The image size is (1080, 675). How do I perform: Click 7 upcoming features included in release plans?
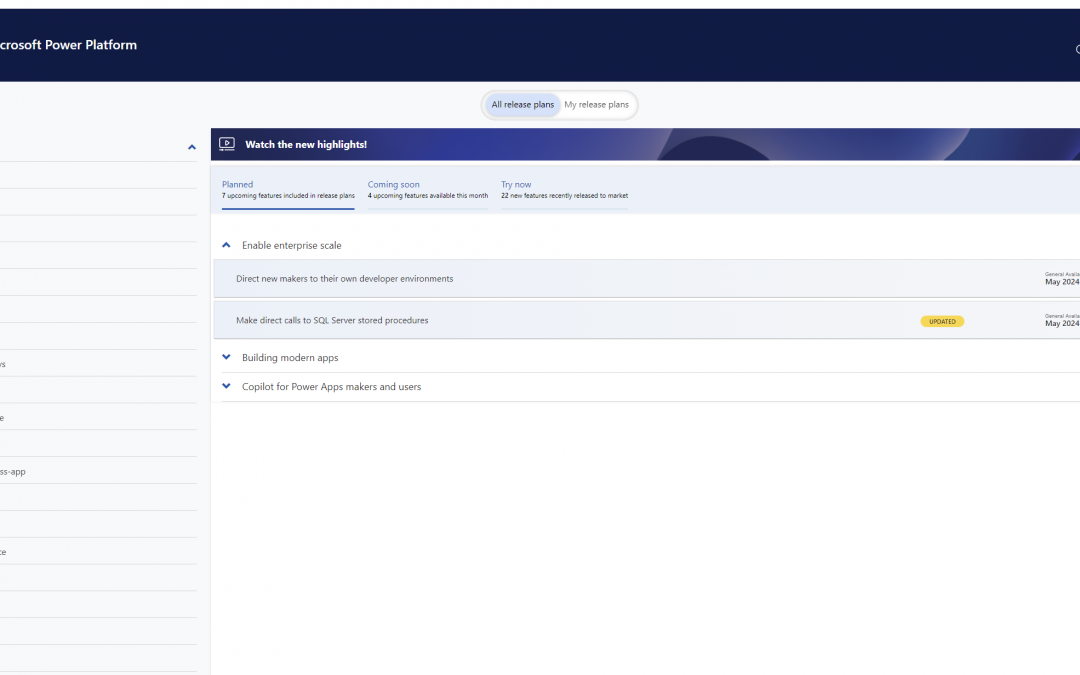pos(288,196)
